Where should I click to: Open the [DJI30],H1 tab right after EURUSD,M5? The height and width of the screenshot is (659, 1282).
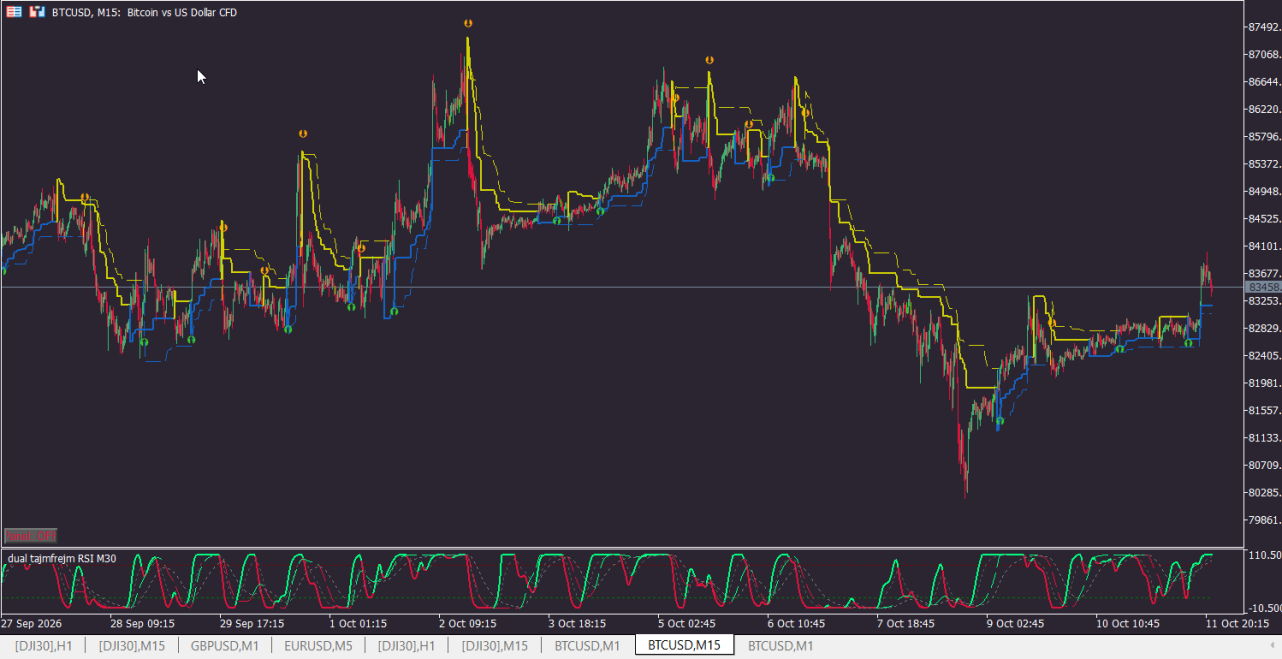click(x=406, y=646)
